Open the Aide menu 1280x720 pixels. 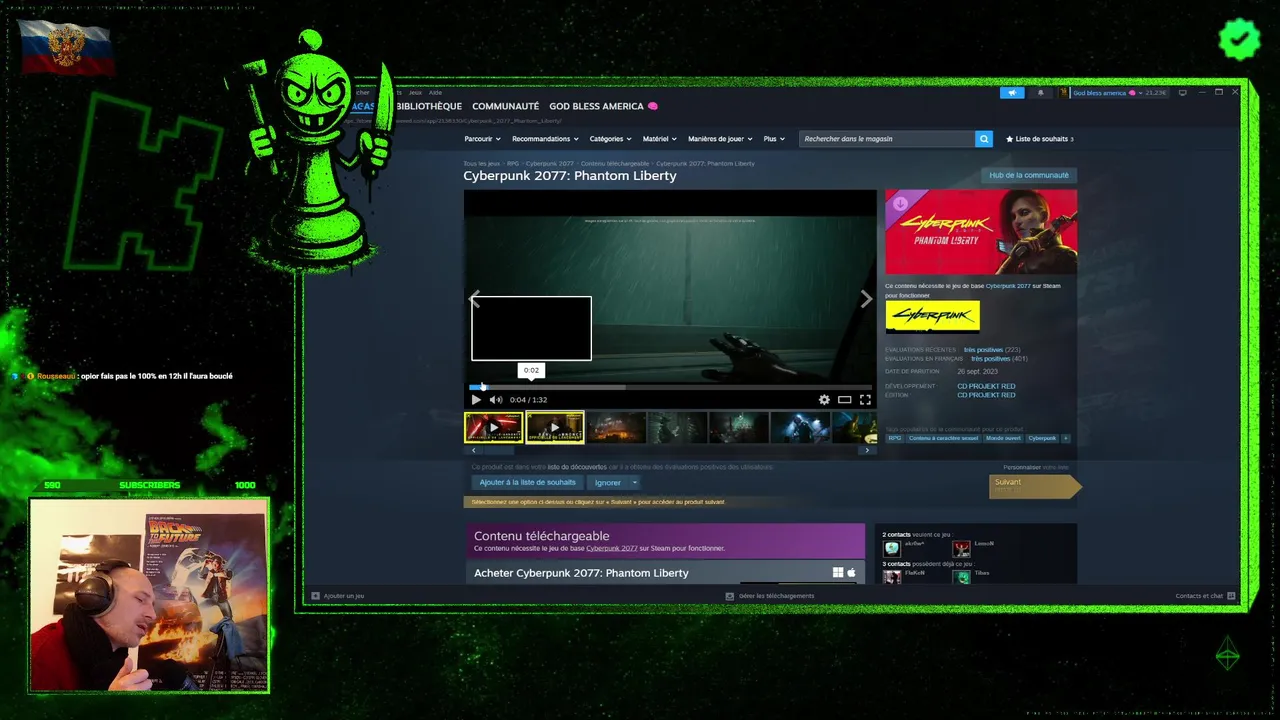coord(435,92)
